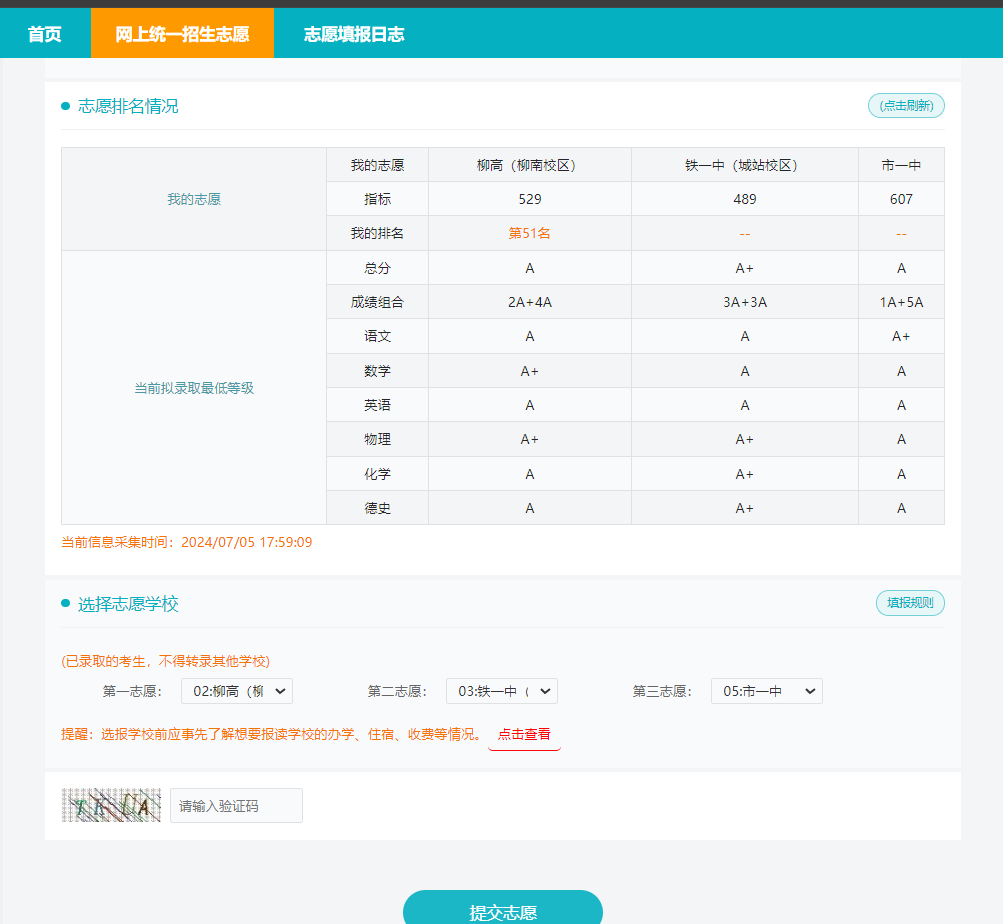Expand the 第二志愿 school dropdown
The width and height of the screenshot is (1003, 924).
(501, 691)
